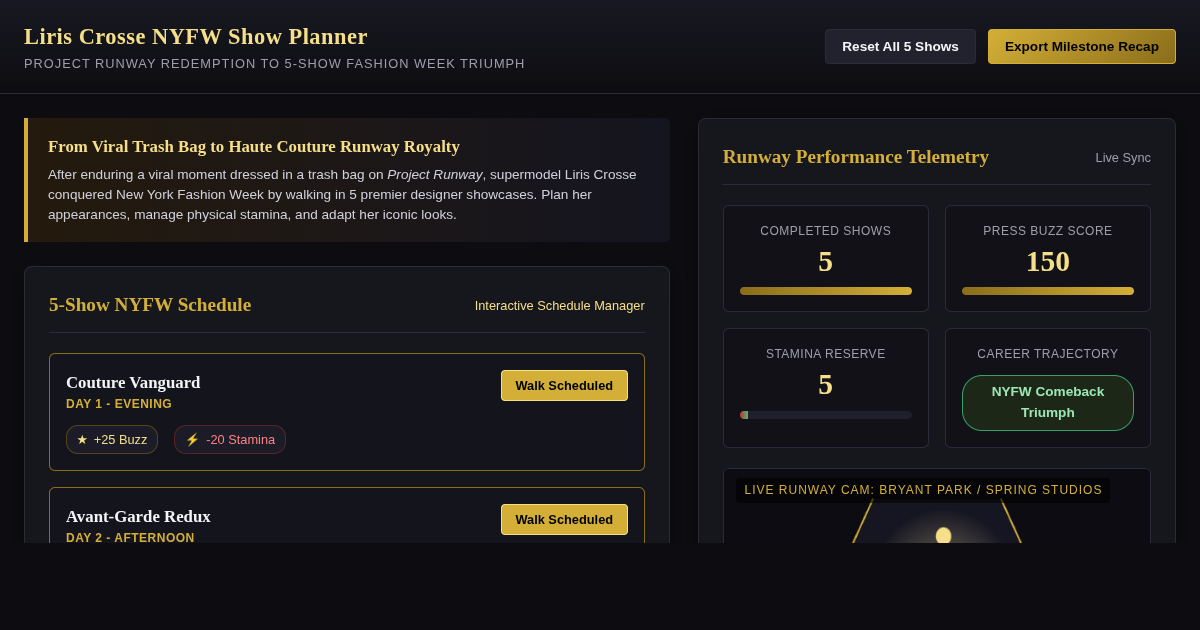
Task: Select the Couture Vanguard show title
Action: [x=133, y=382]
